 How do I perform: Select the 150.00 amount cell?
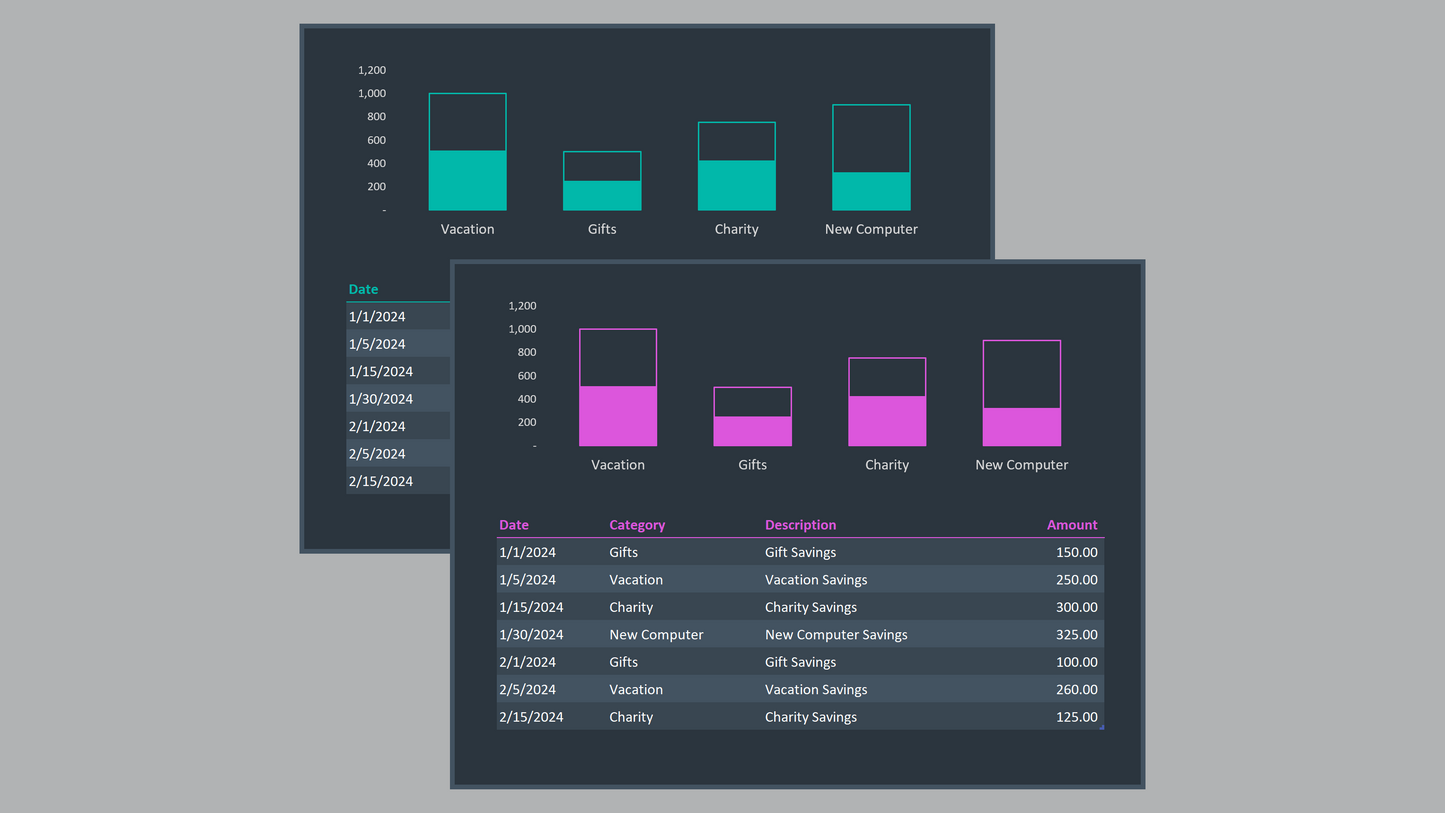click(1076, 552)
